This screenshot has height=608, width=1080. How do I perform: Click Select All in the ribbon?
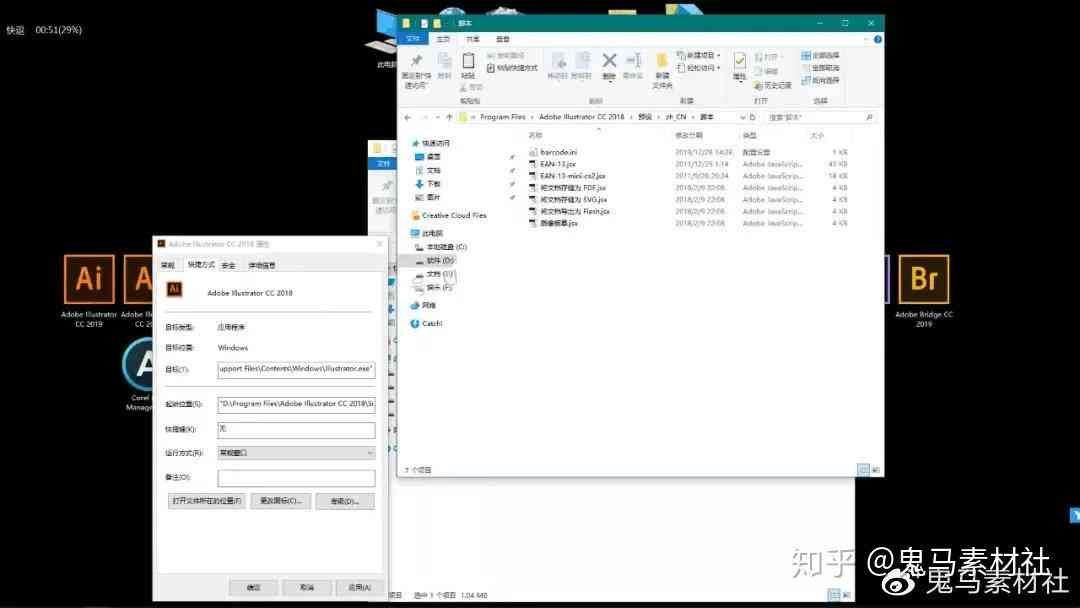coord(820,55)
